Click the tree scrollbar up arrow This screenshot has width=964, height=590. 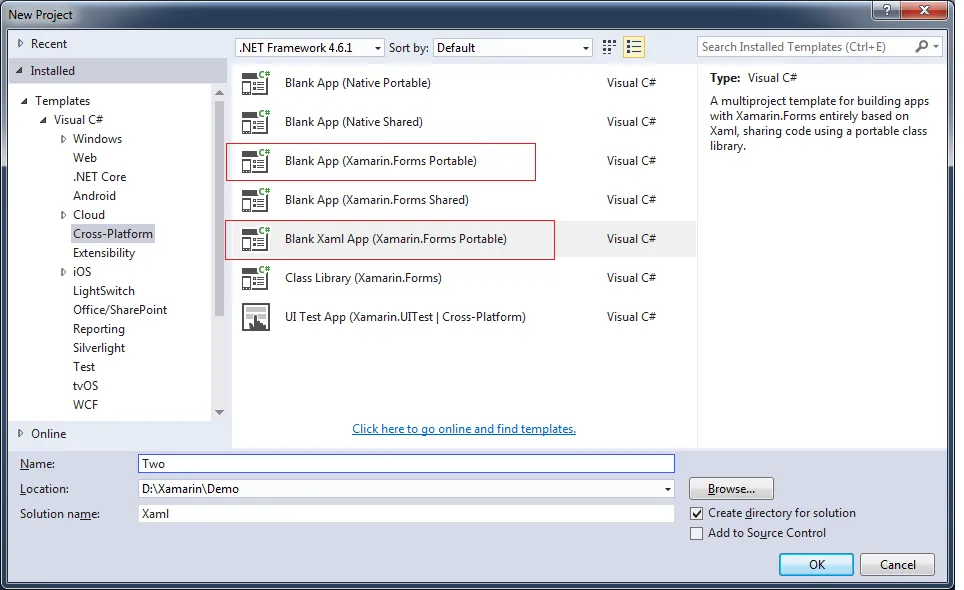coord(219,93)
